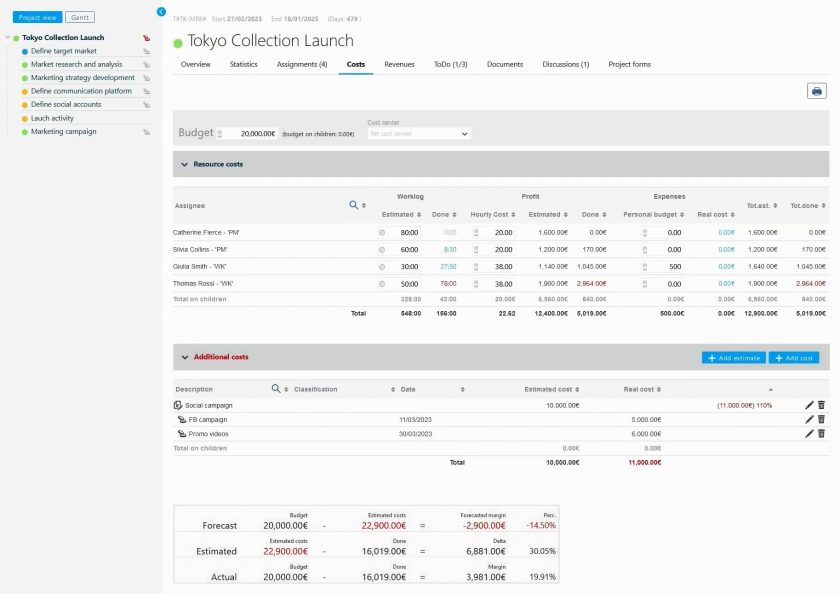Click the Add estimate button
Viewport: 840px width, 594px height.
(x=733, y=358)
